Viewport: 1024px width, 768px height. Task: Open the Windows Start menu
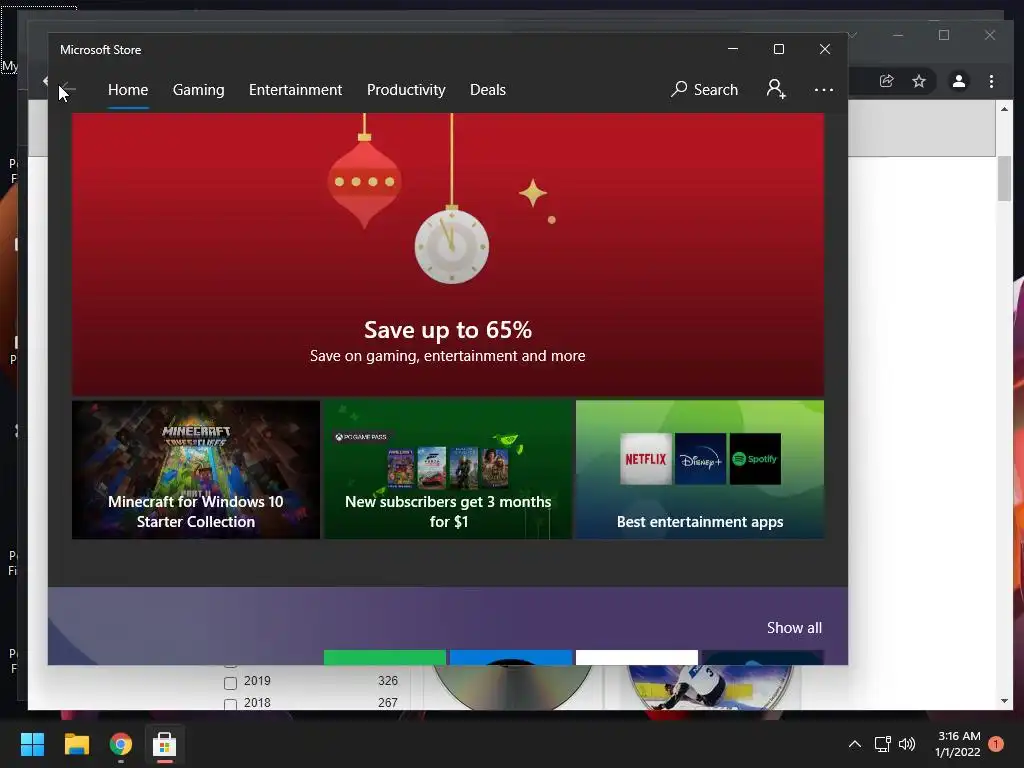tap(32, 744)
